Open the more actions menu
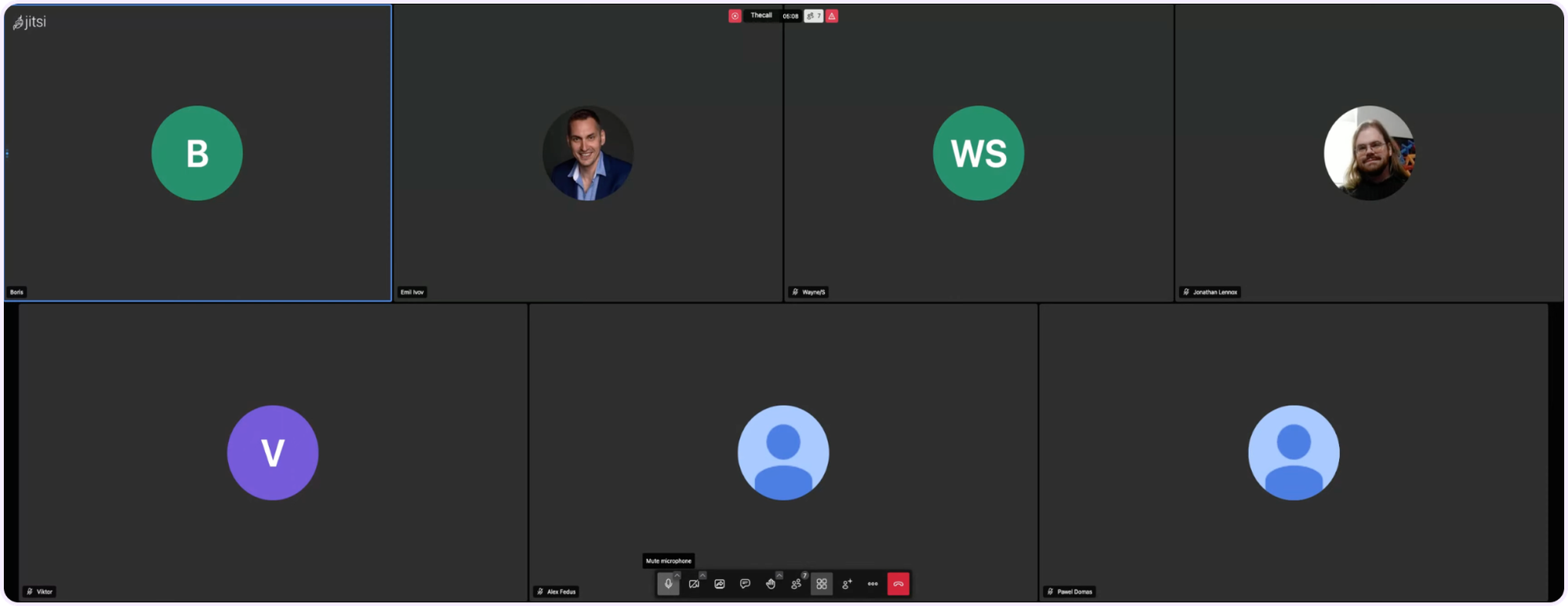This screenshot has height=606, width=1568. click(x=873, y=584)
